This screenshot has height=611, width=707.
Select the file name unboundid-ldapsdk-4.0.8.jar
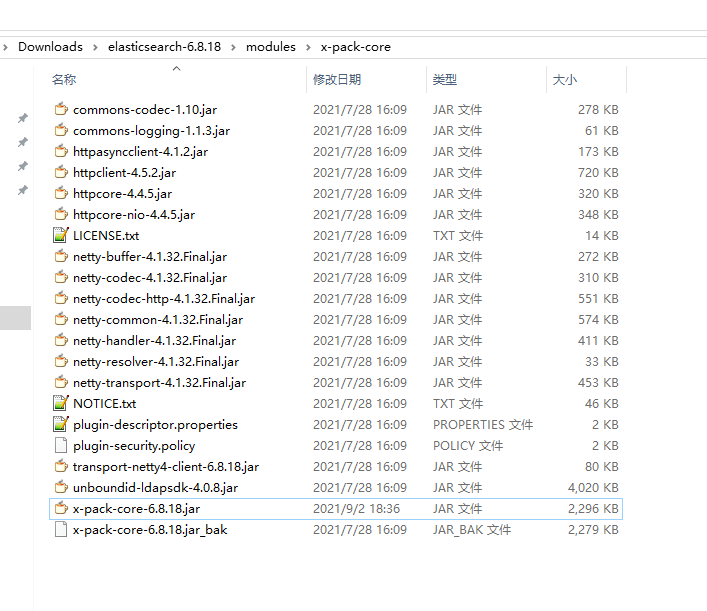156,487
